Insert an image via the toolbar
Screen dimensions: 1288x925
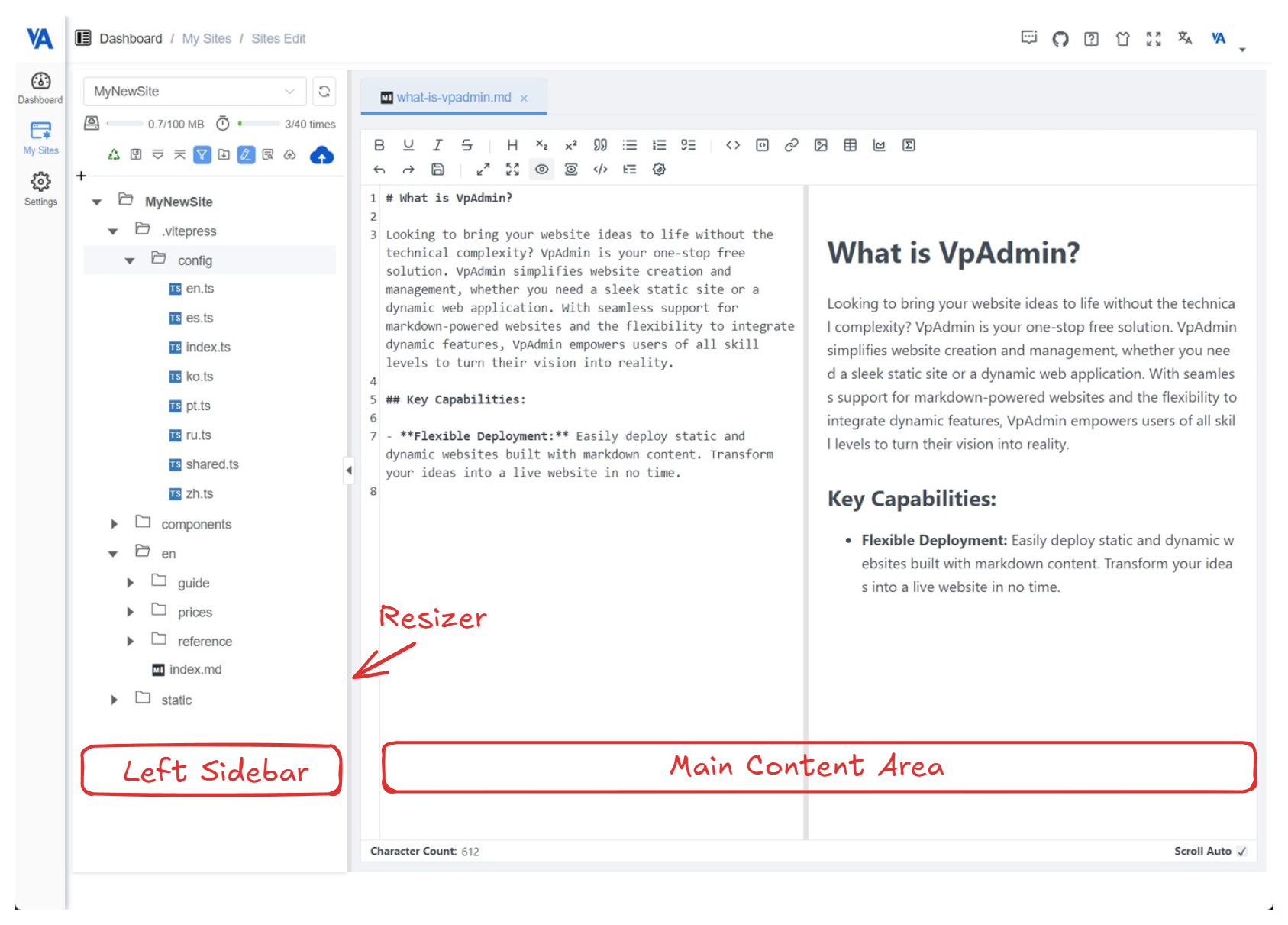point(821,145)
